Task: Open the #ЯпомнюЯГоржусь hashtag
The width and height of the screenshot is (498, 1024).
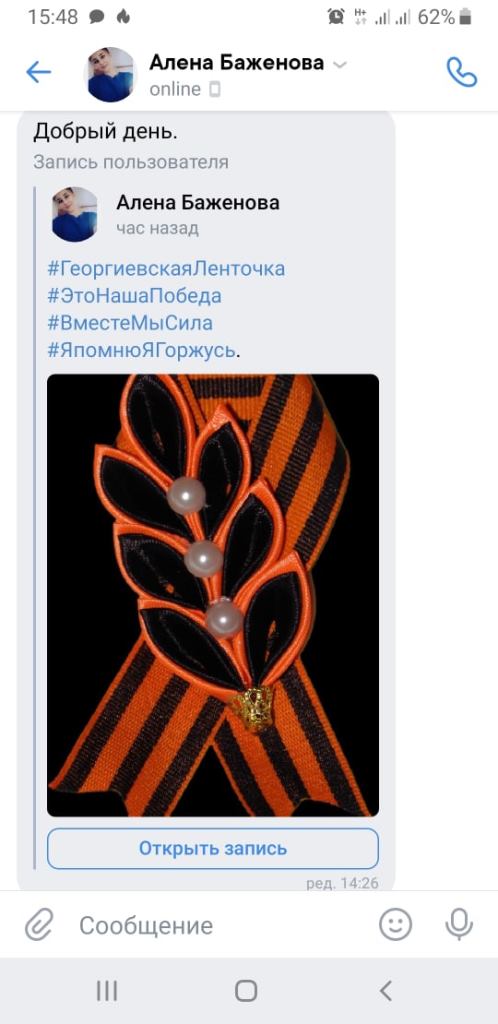Action: 141,351
